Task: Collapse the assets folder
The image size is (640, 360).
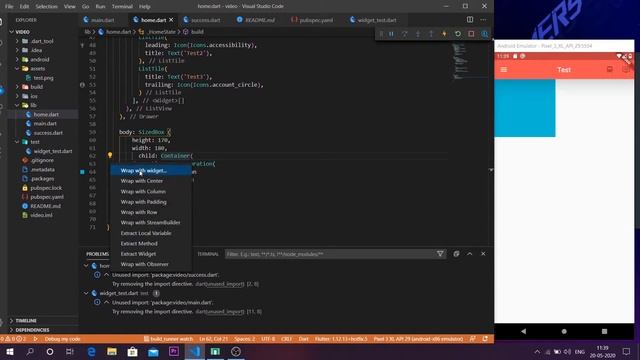Action: pos(17,69)
